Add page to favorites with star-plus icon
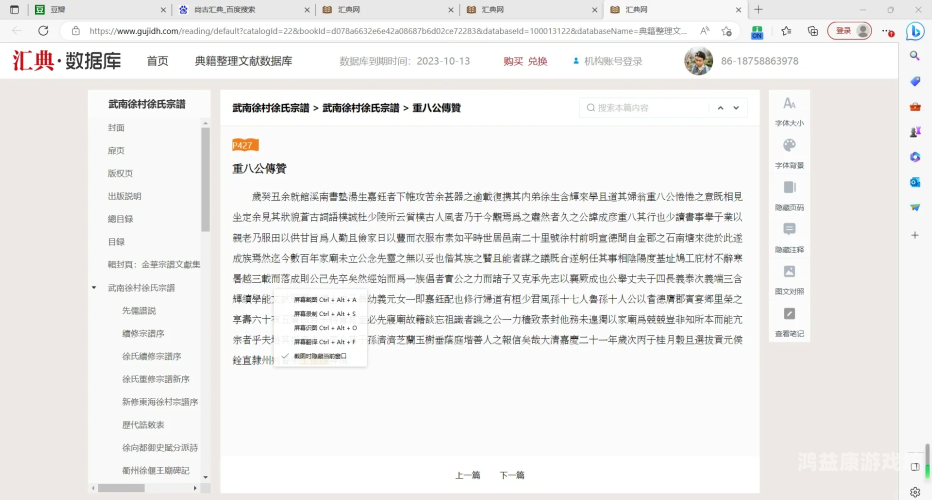Viewport: 932px width, 500px height. (726, 31)
